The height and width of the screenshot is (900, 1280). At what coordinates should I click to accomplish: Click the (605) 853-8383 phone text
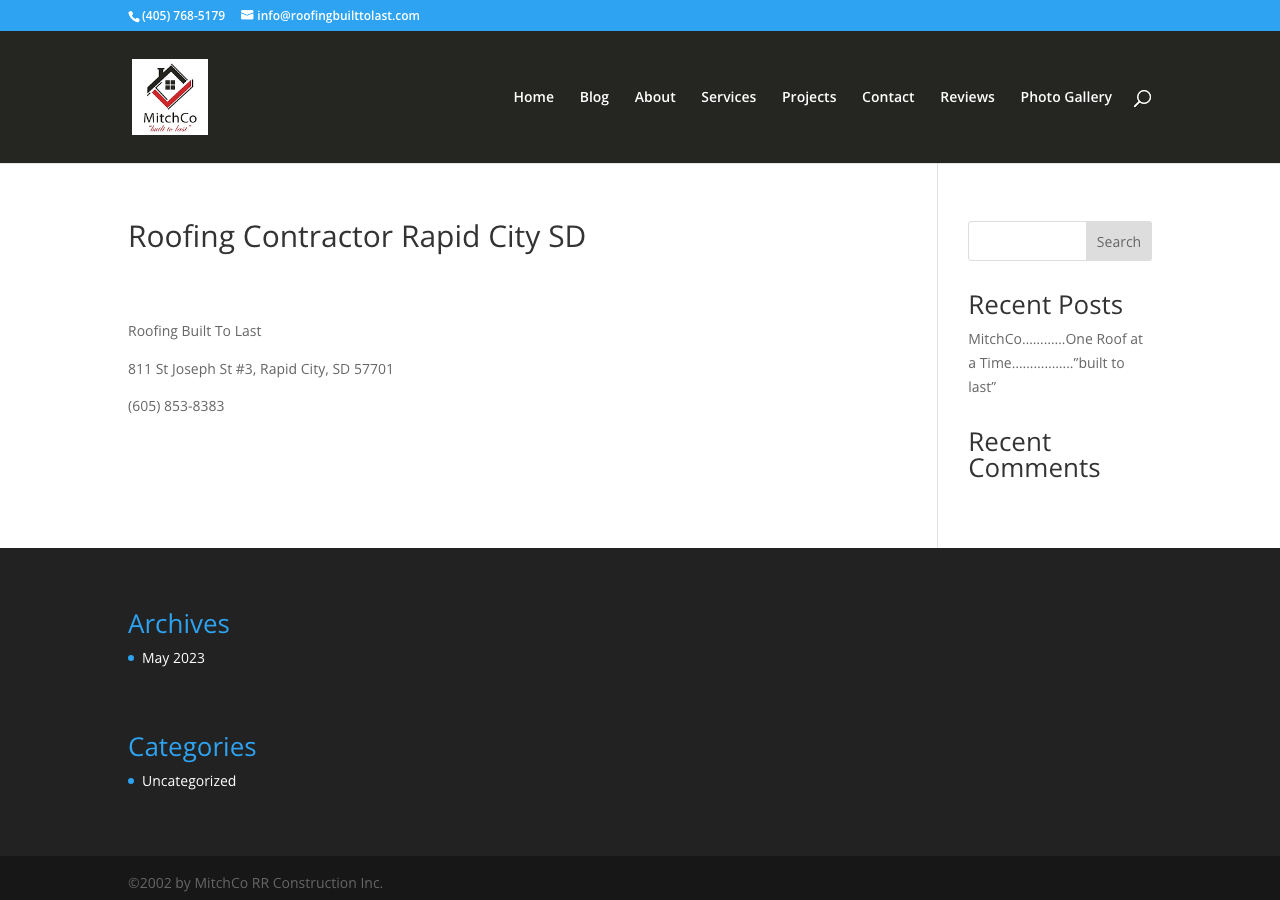(176, 406)
